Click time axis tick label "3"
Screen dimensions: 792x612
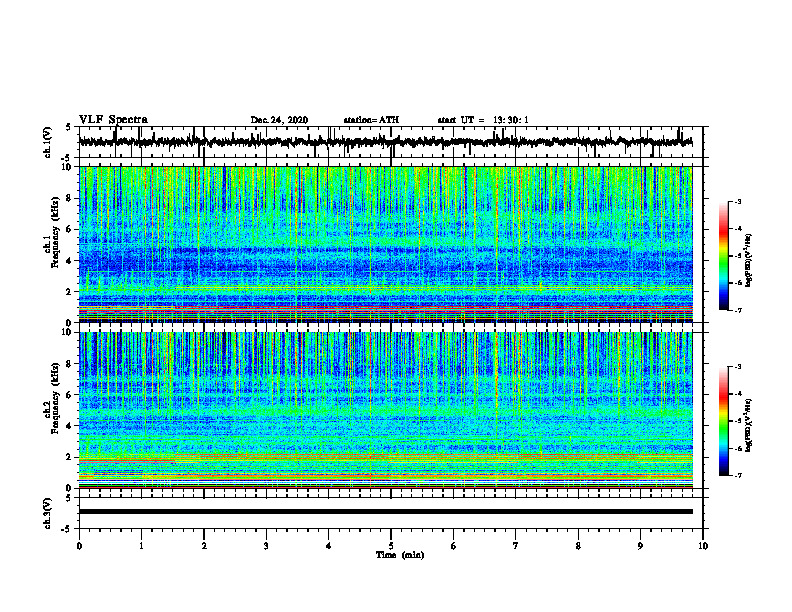click(266, 546)
